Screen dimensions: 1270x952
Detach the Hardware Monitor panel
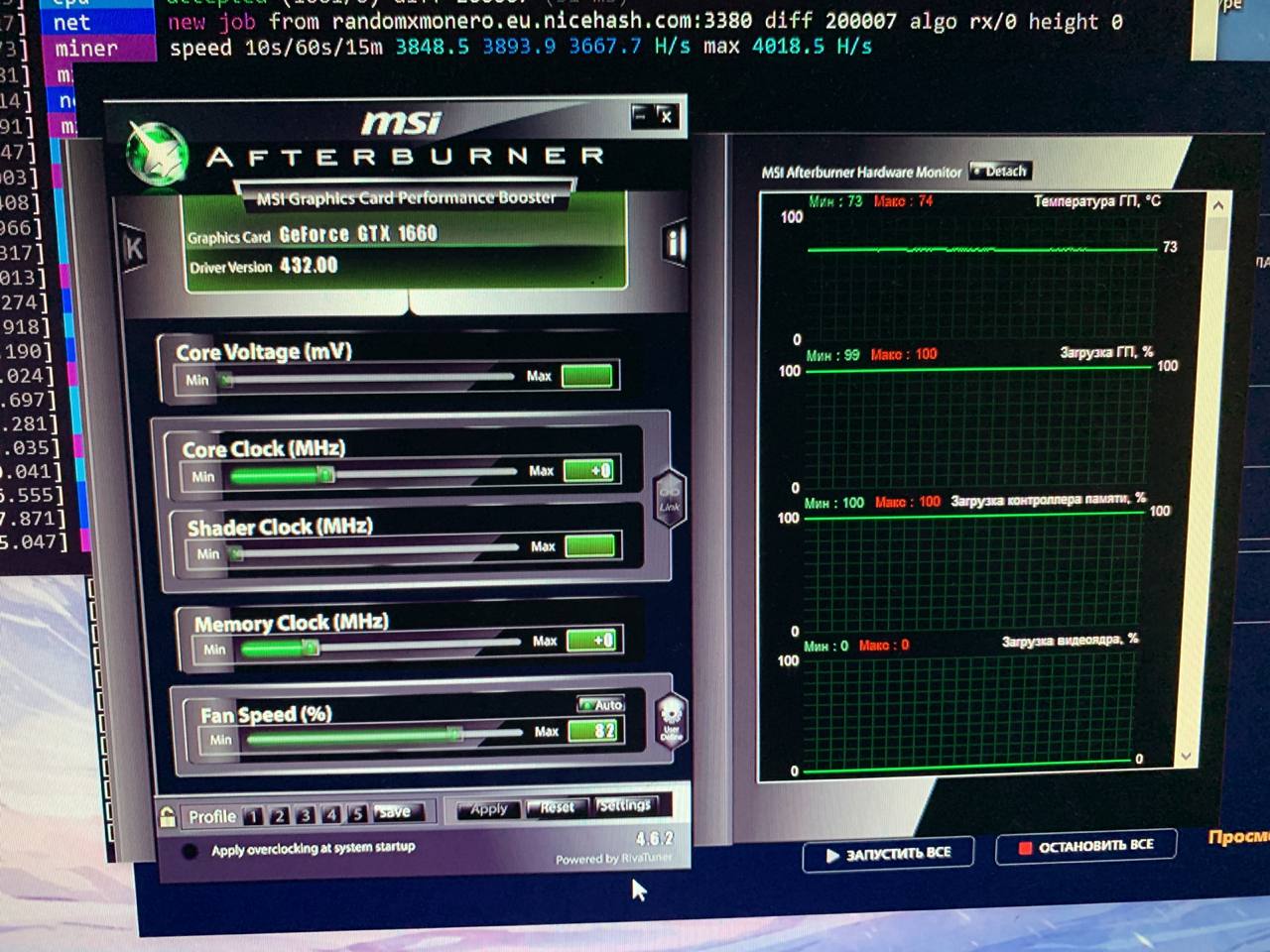1000,171
